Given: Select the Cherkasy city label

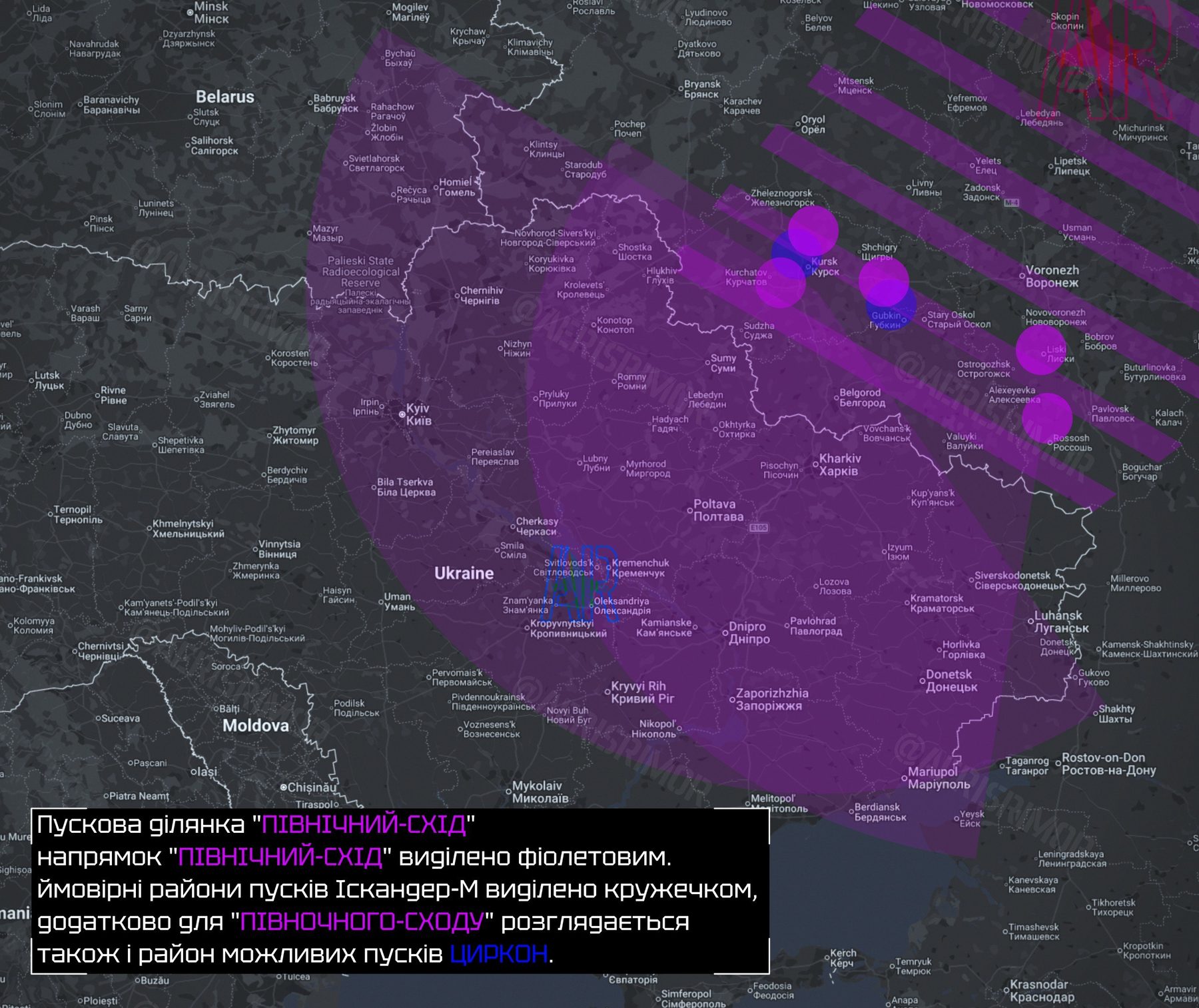Looking at the screenshot, I should pyautogui.click(x=536, y=526).
